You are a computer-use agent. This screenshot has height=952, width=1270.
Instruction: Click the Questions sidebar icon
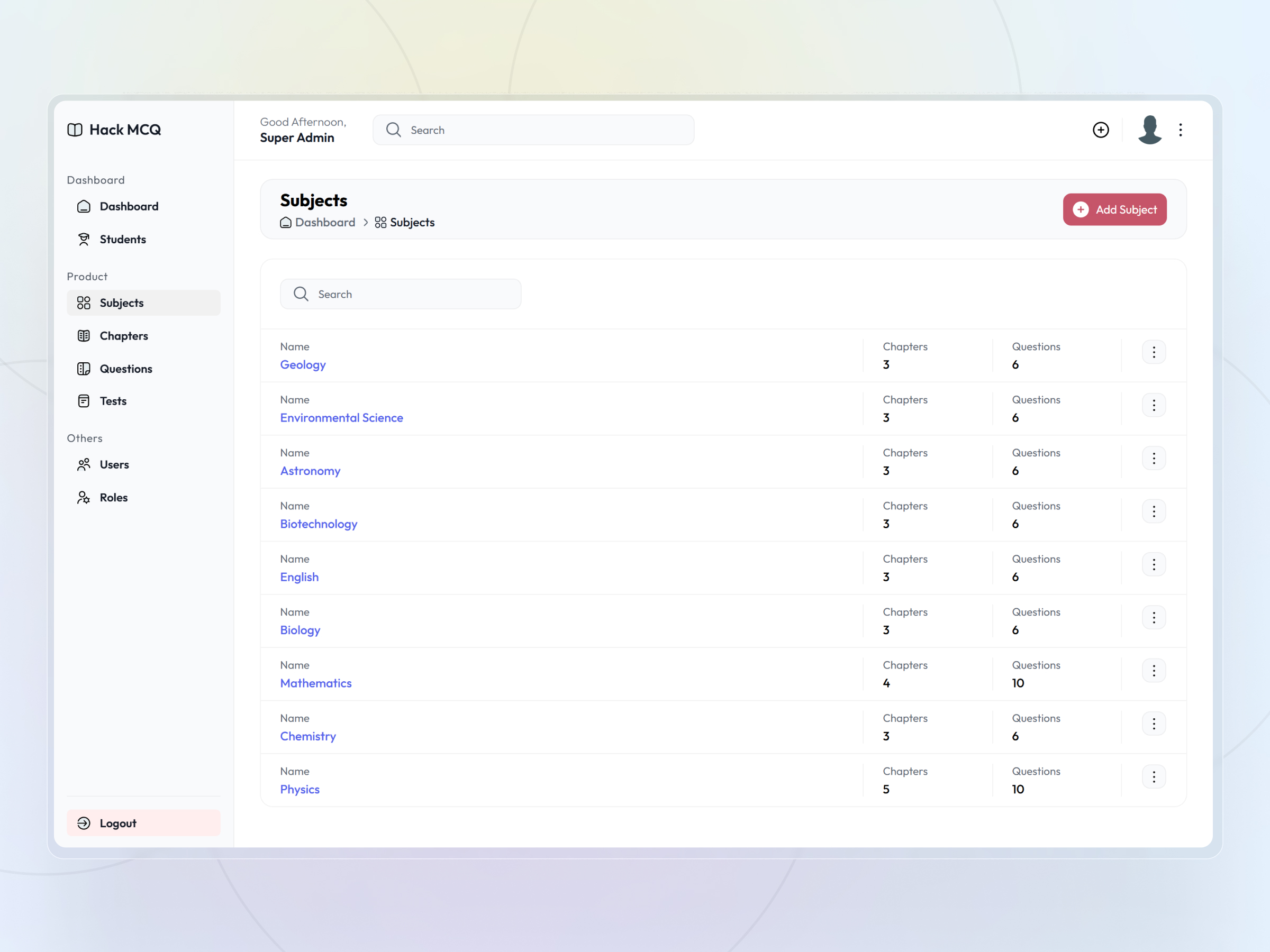pos(84,369)
